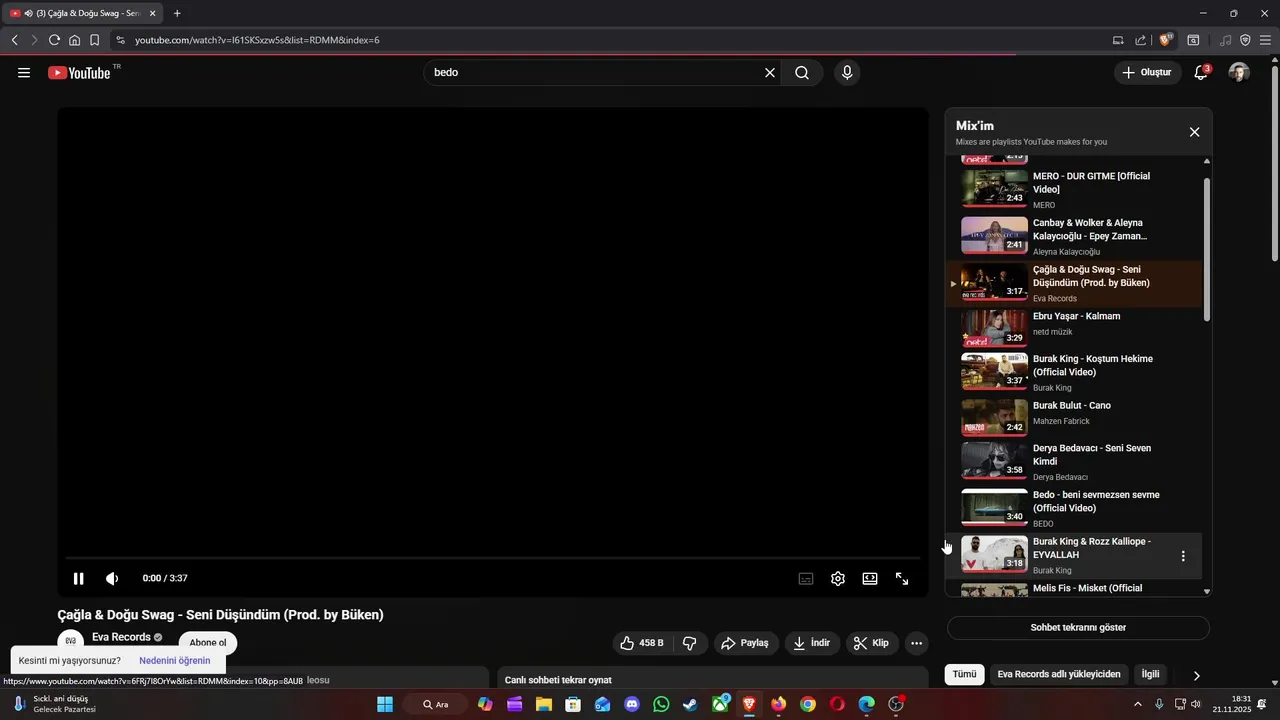
Task: Share the video with Paylaş
Action: [746, 643]
